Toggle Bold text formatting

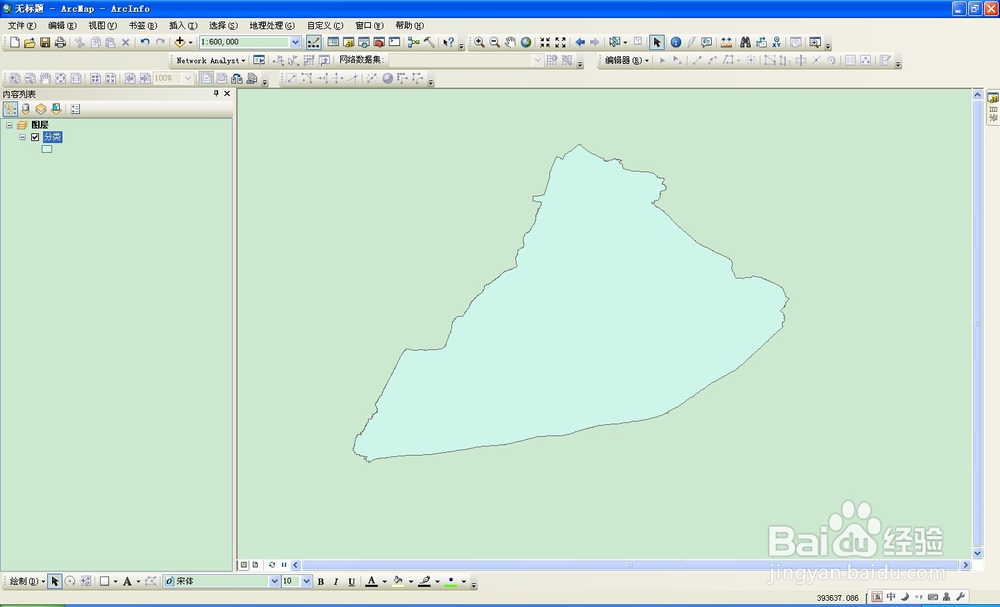click(321, 581)
